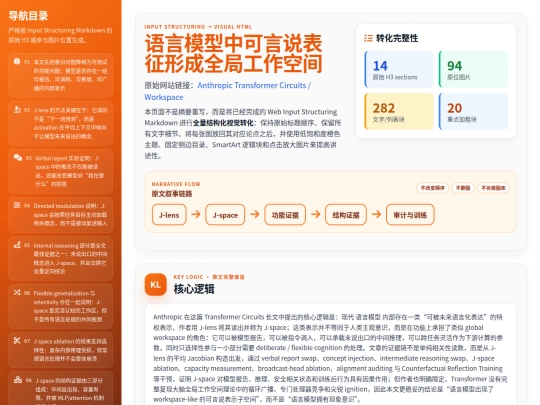Click the INPUT STRUCTURING → VISUAL HTML label

coord(198,27)
